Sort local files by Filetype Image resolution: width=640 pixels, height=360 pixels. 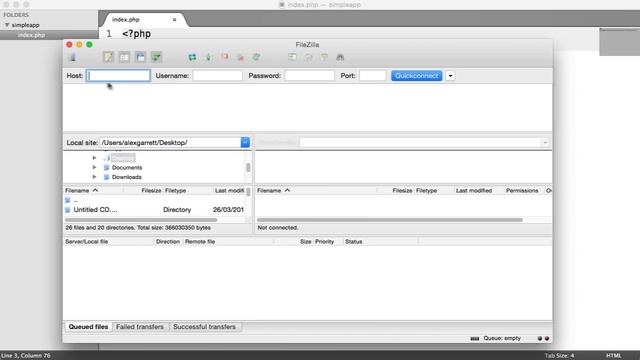point(176,191)
